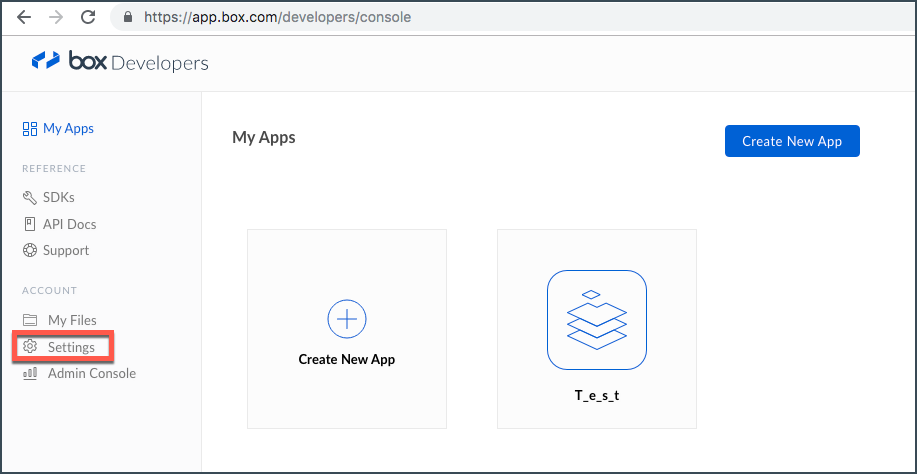Click the My Apps page heading

[264, 137]
